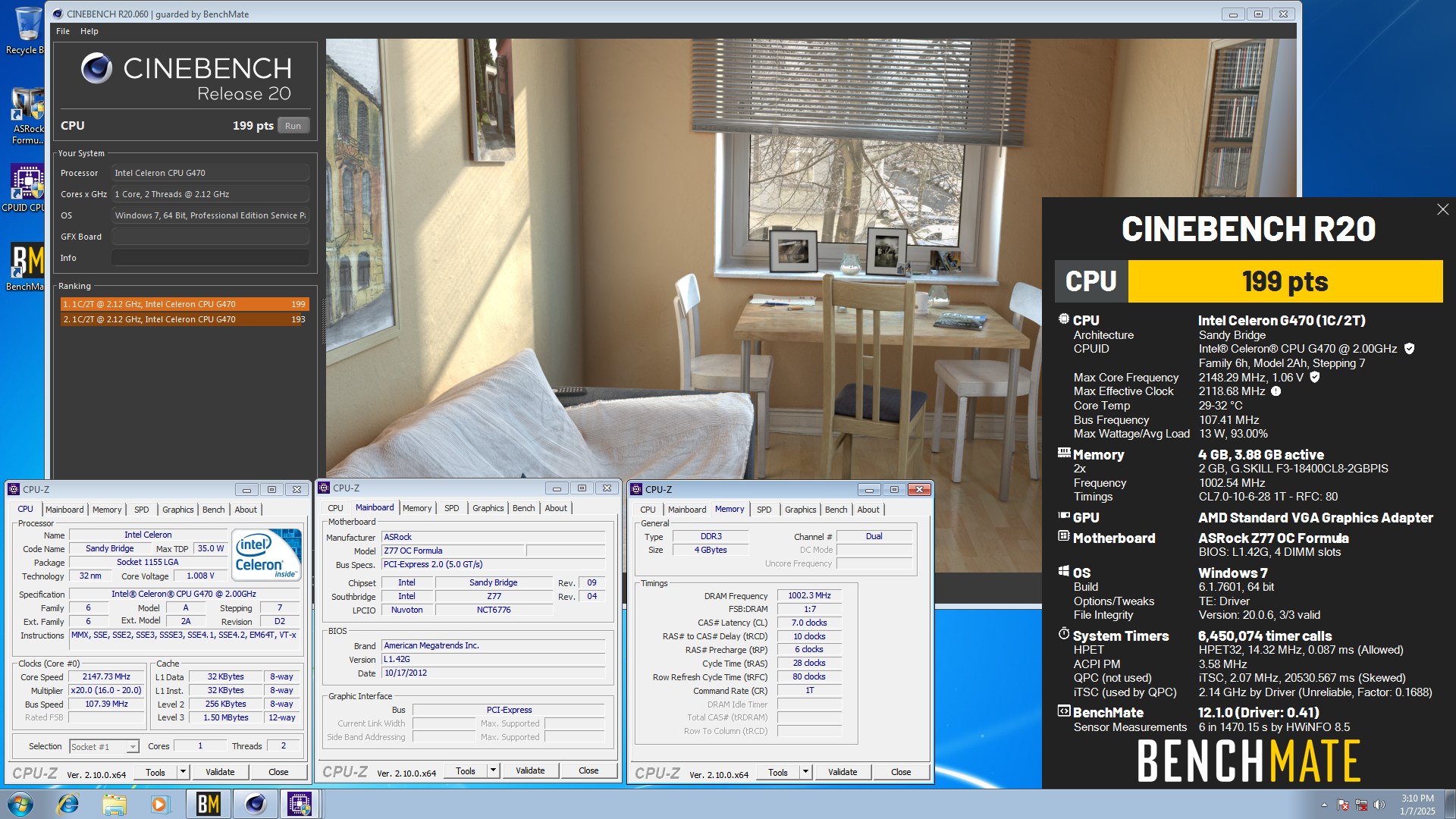Click the GFX Board field
This screenshot has height=819, width=1456.
210,237
